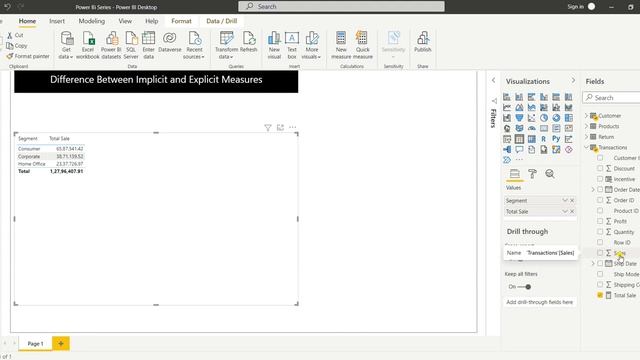Click Get data in the ribbon
640x360 pixels.
tap(66, 45)
